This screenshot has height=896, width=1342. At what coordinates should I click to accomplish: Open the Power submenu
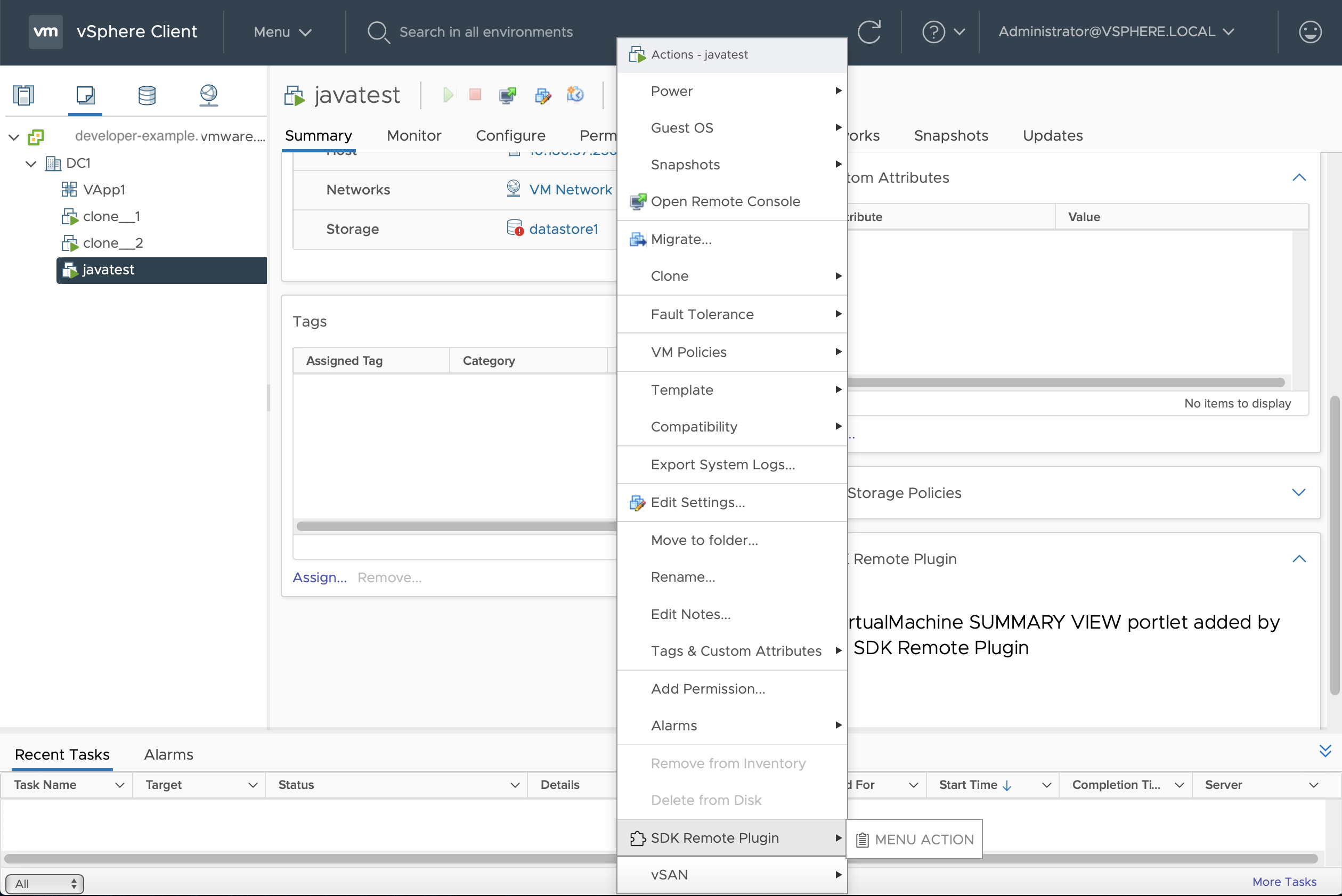click(x=732, y=91)
